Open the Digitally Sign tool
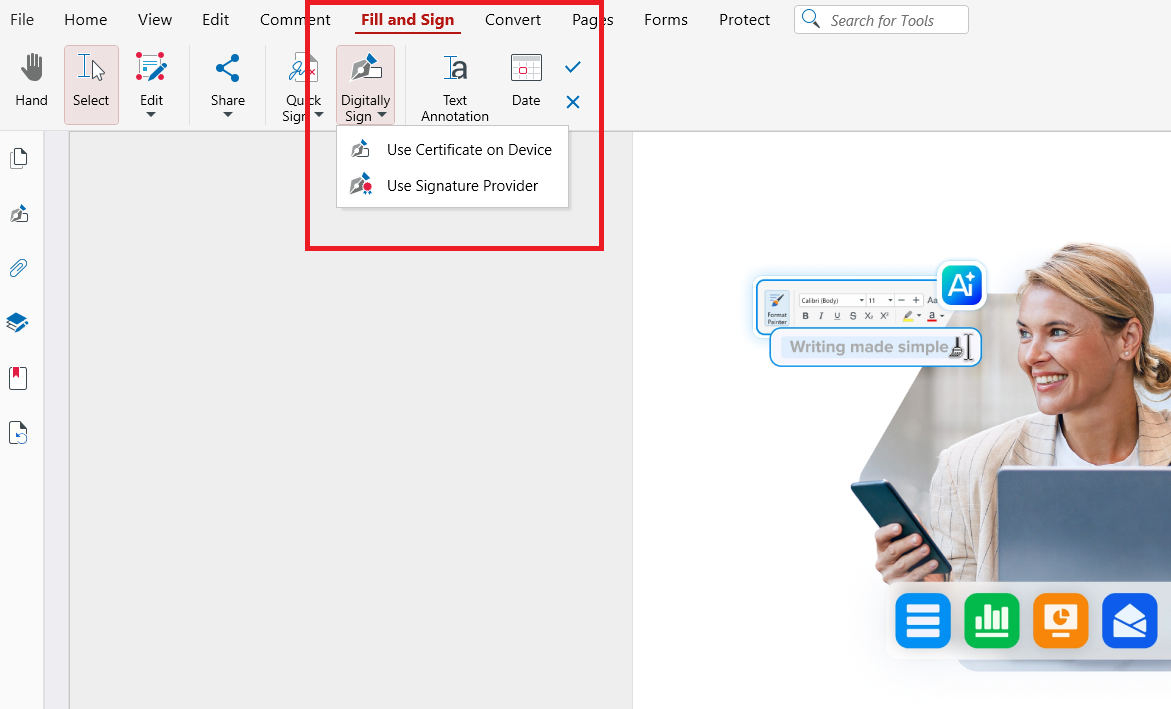 (365, 80)
